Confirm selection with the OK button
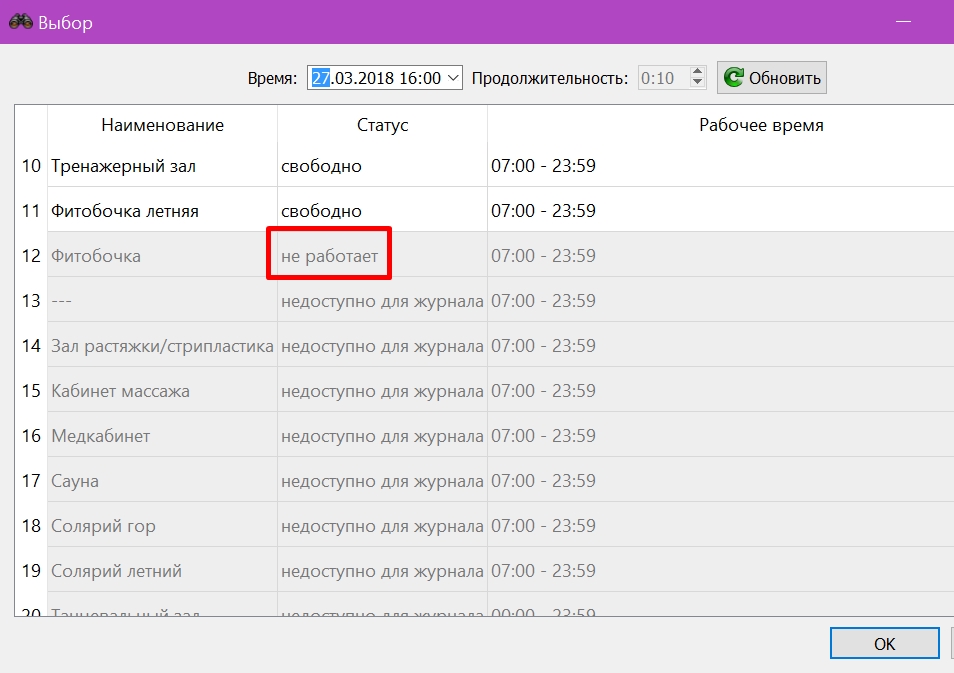Viewport: 954px width, 673px height. coord(885,643)
